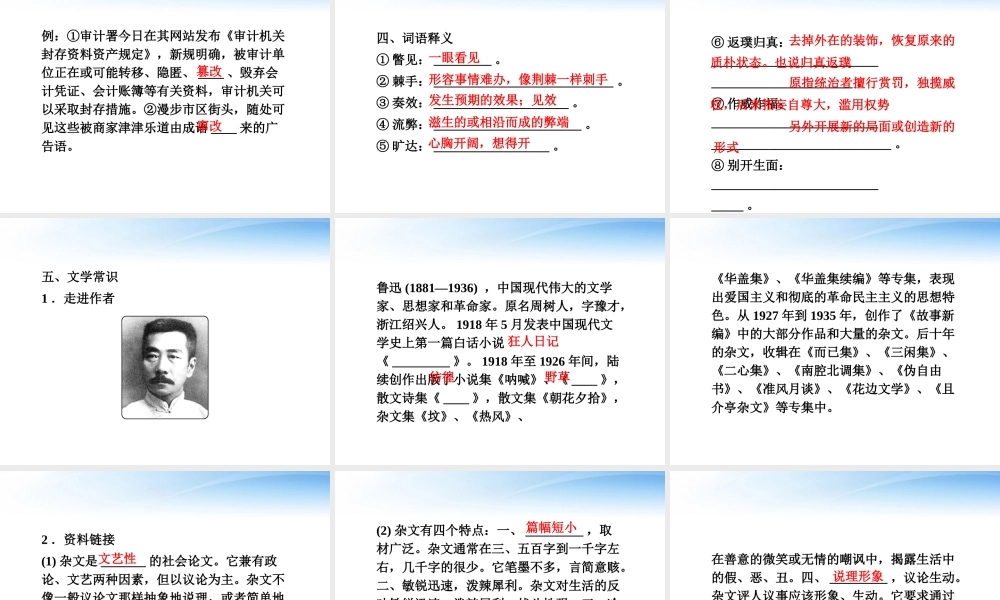Viewport: 1000px width, 600px height.
Task: Click the Lu Xun portrait photo
Action: (x=165, y=367)
